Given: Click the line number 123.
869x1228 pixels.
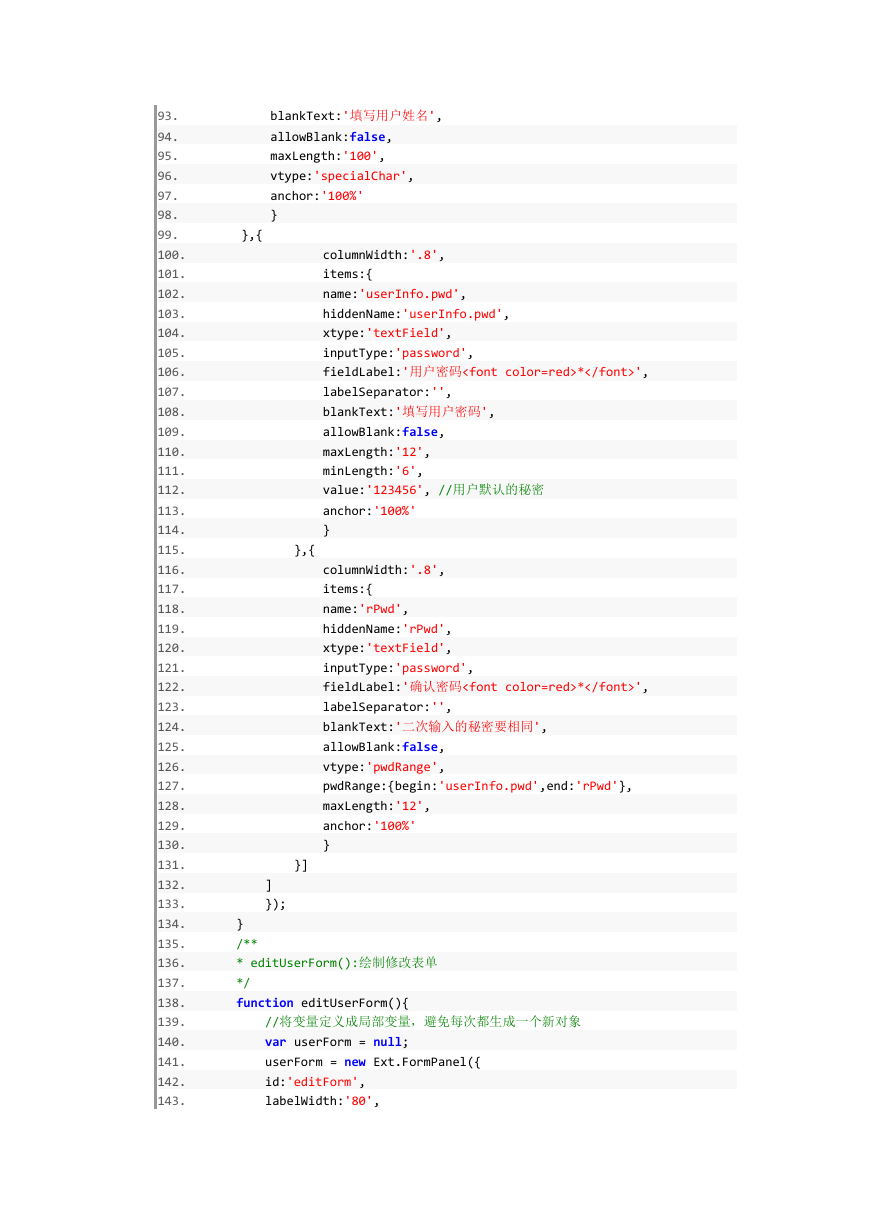Looking at the screenshot, I should (171, 707).
